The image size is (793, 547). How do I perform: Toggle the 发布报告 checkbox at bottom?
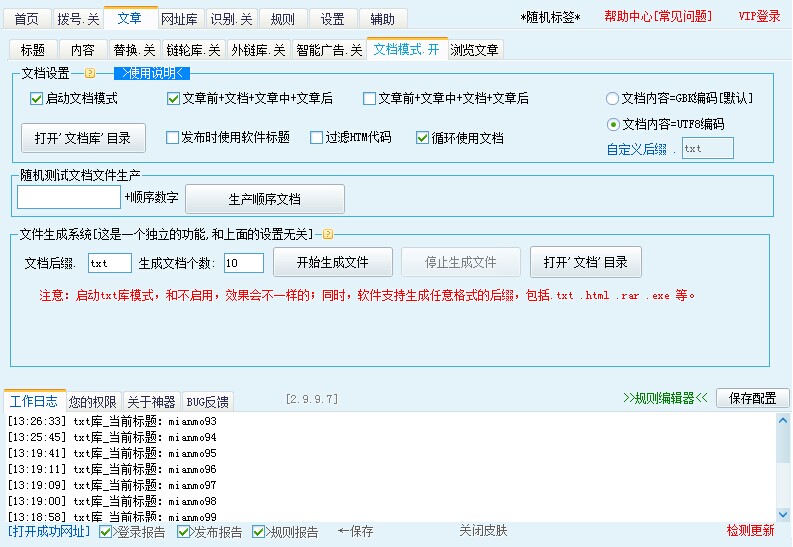pos(184,532)
